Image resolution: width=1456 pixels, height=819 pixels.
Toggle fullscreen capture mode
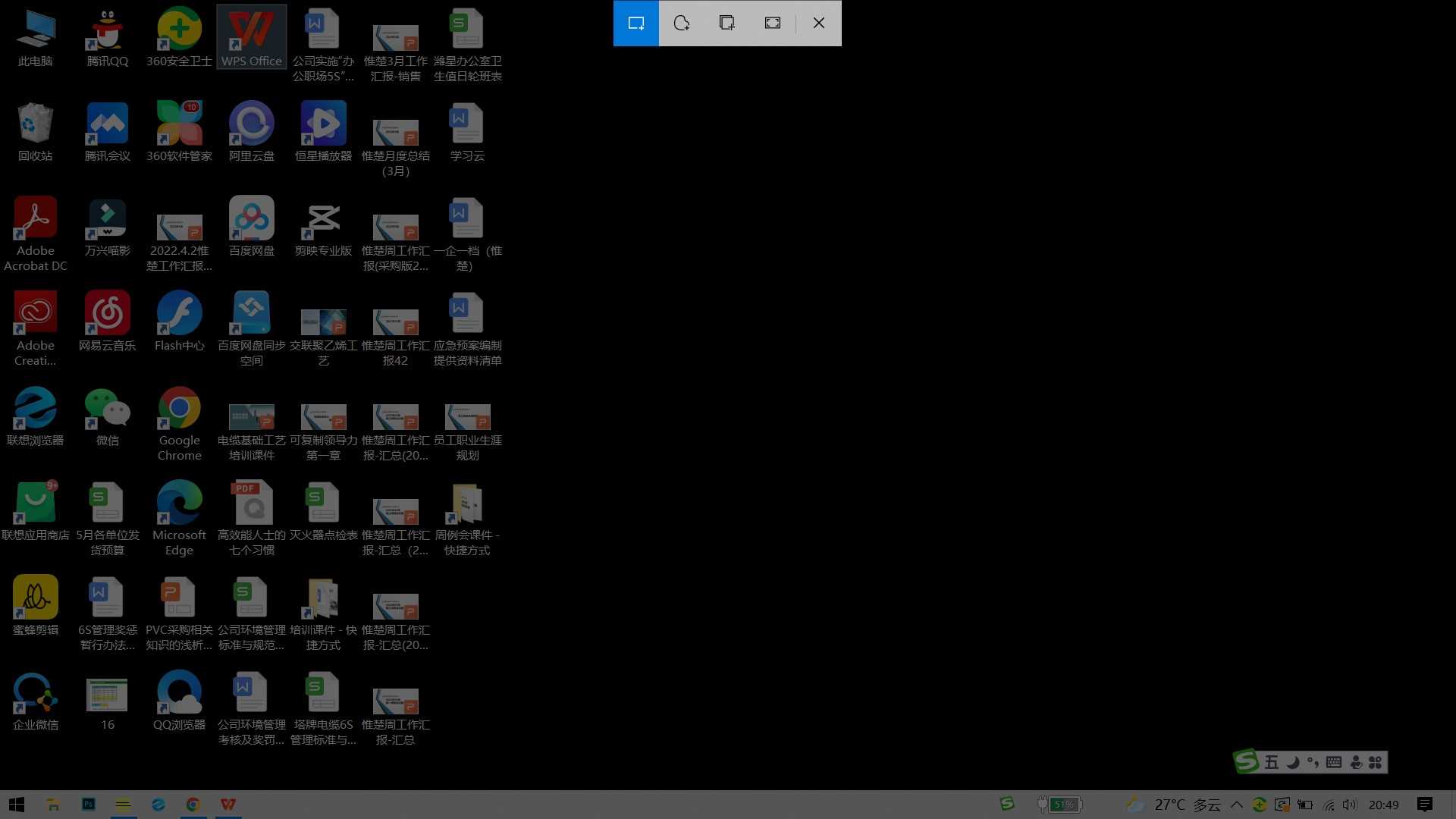click(772, 23)
